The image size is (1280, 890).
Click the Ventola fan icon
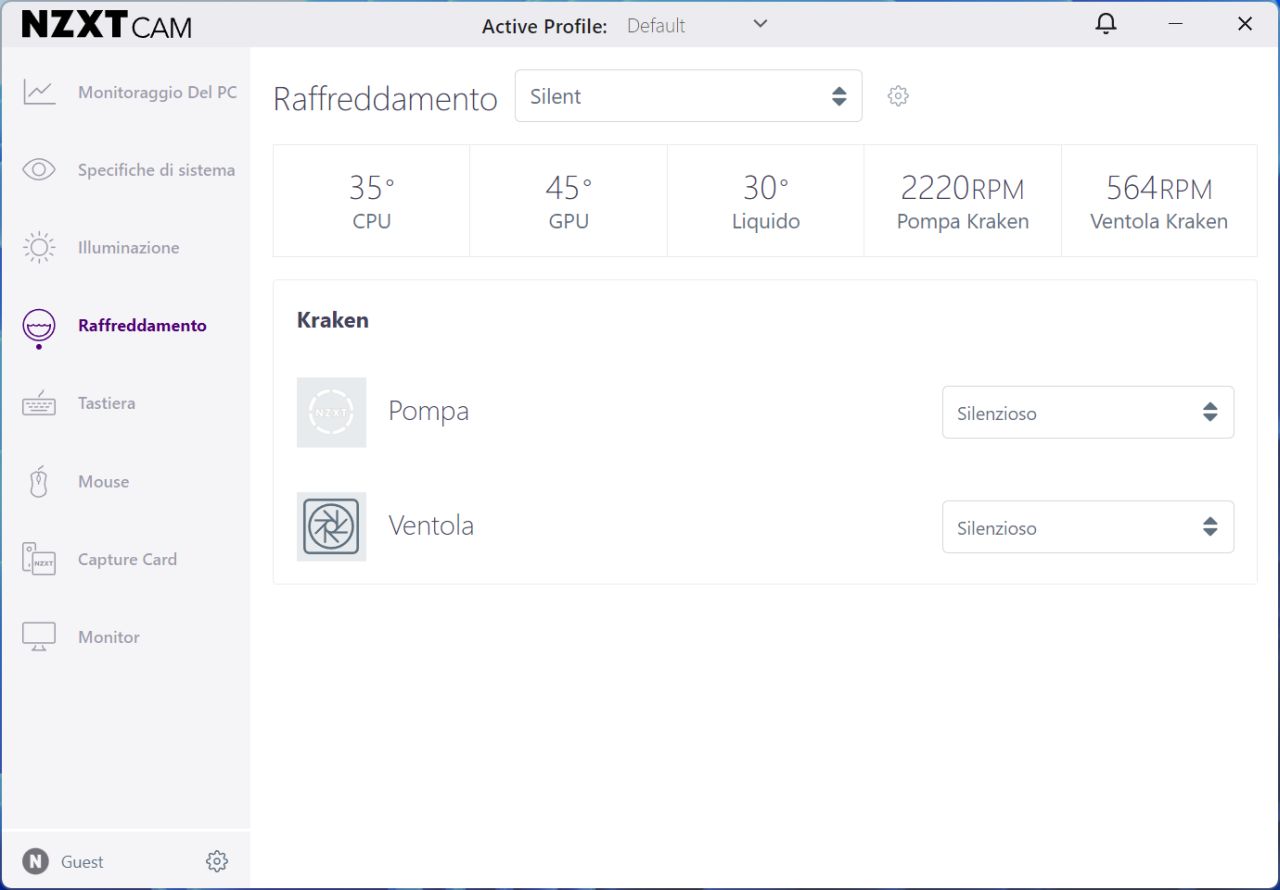[332, 527]
